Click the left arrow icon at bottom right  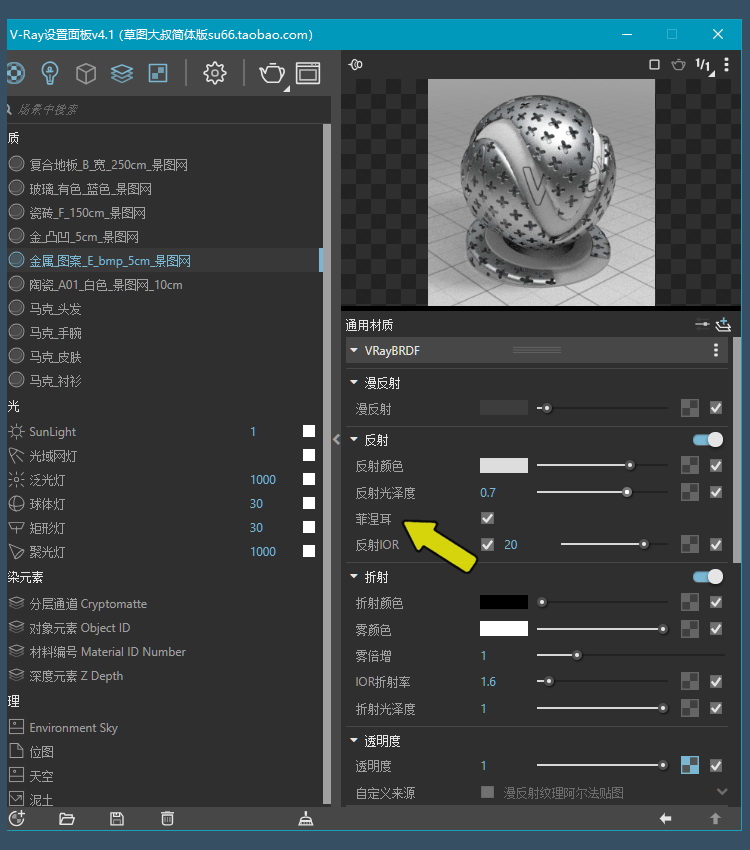665,819
